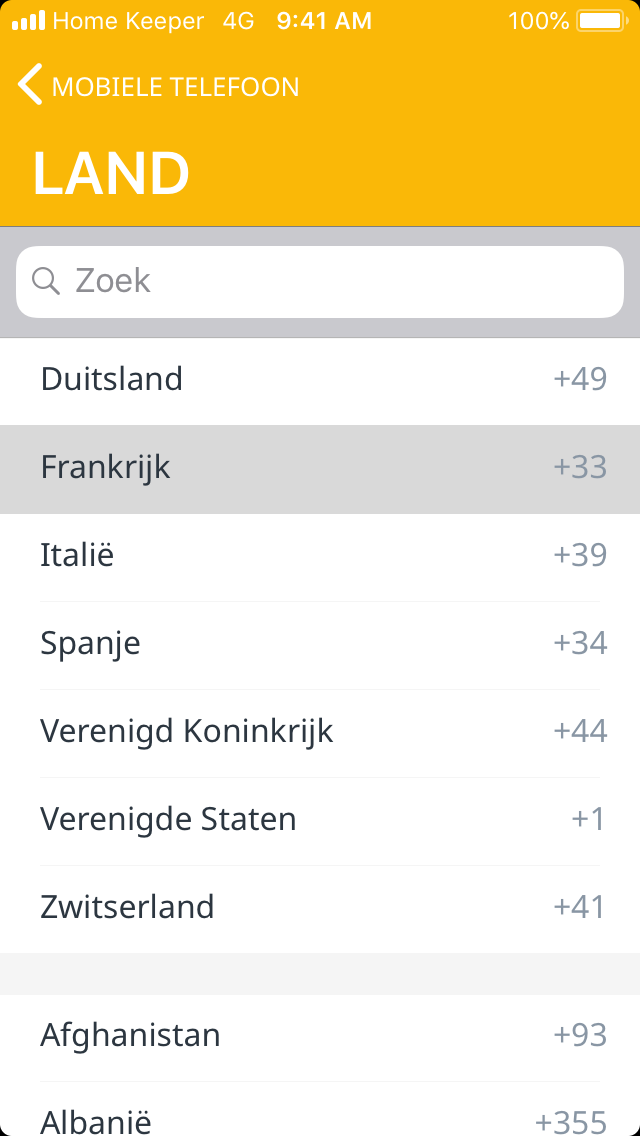The height and width of the screenshot is (1136, 640).
Task: Tap the signal strength bars icon
Action: pyautogui.click(x=29, y=20)
